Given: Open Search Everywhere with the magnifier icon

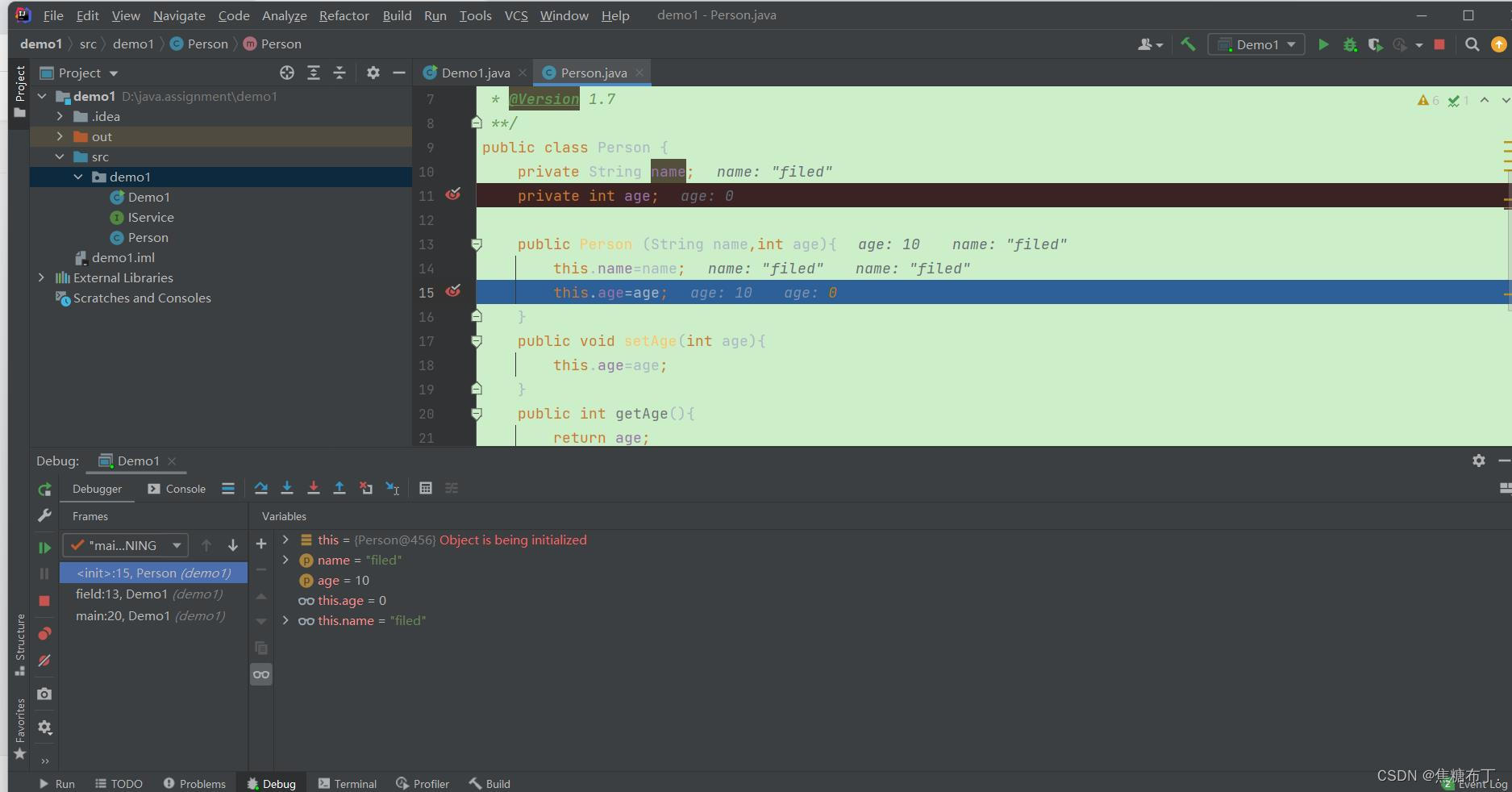Looking at the screenshot, I should [1472, 44].
